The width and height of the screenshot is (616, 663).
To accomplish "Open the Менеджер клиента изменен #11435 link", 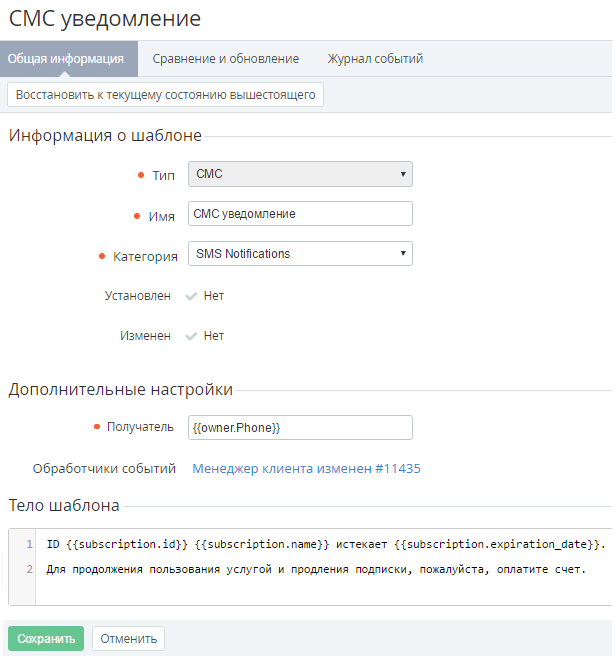I will point(306,468).
